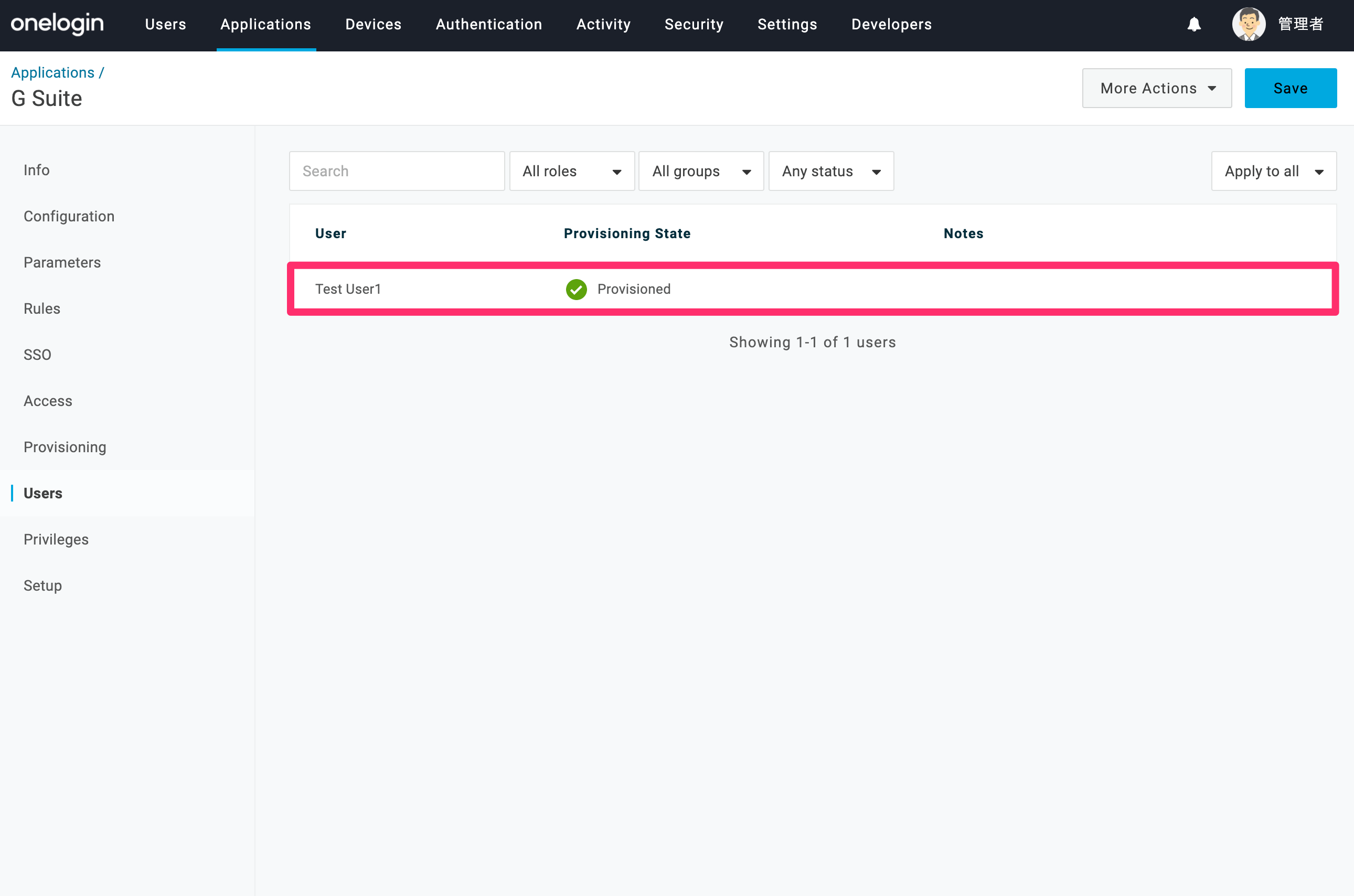Open the Security navigation menu

tap(694, 24)
